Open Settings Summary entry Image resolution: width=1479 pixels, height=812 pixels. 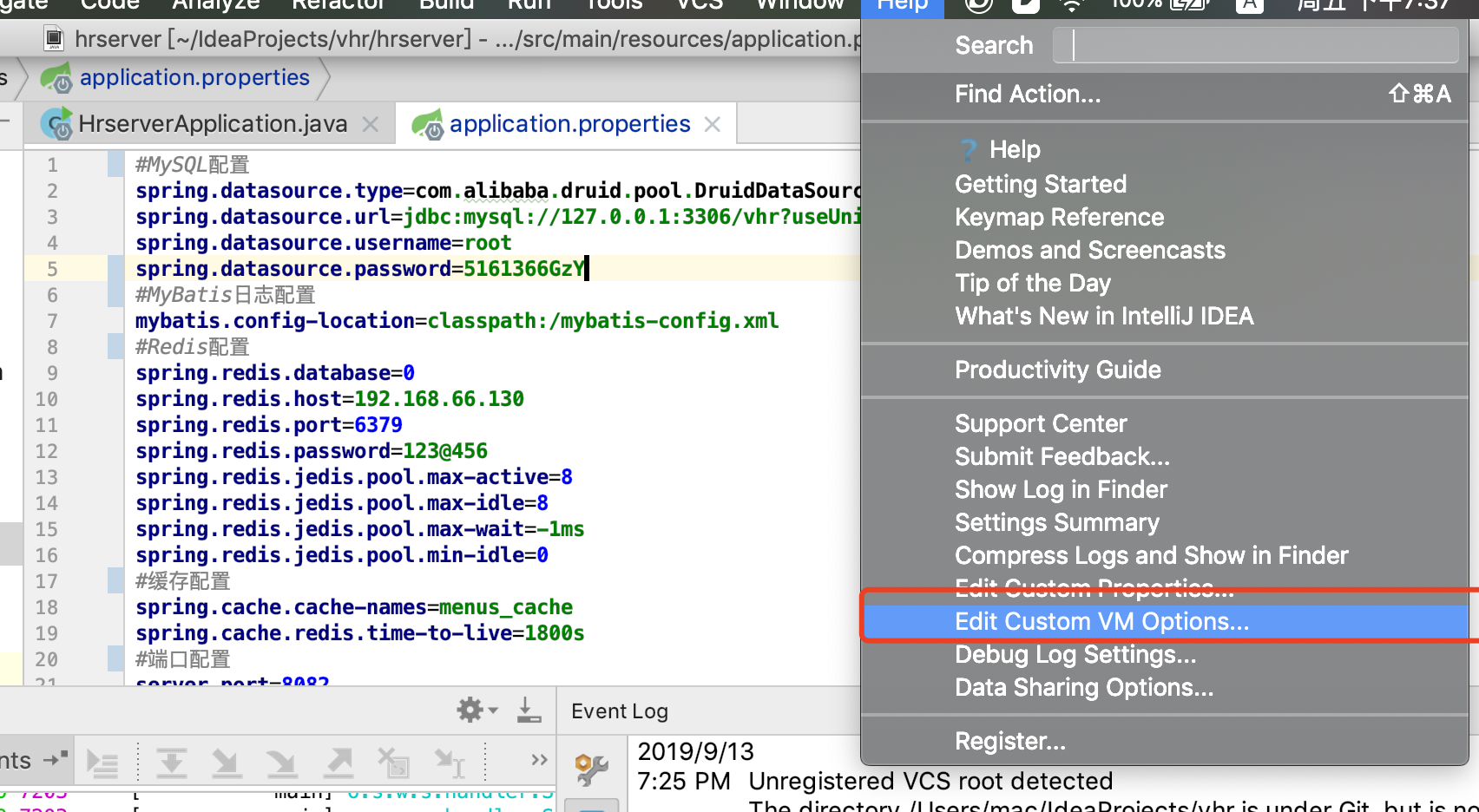coord(1165,522)
